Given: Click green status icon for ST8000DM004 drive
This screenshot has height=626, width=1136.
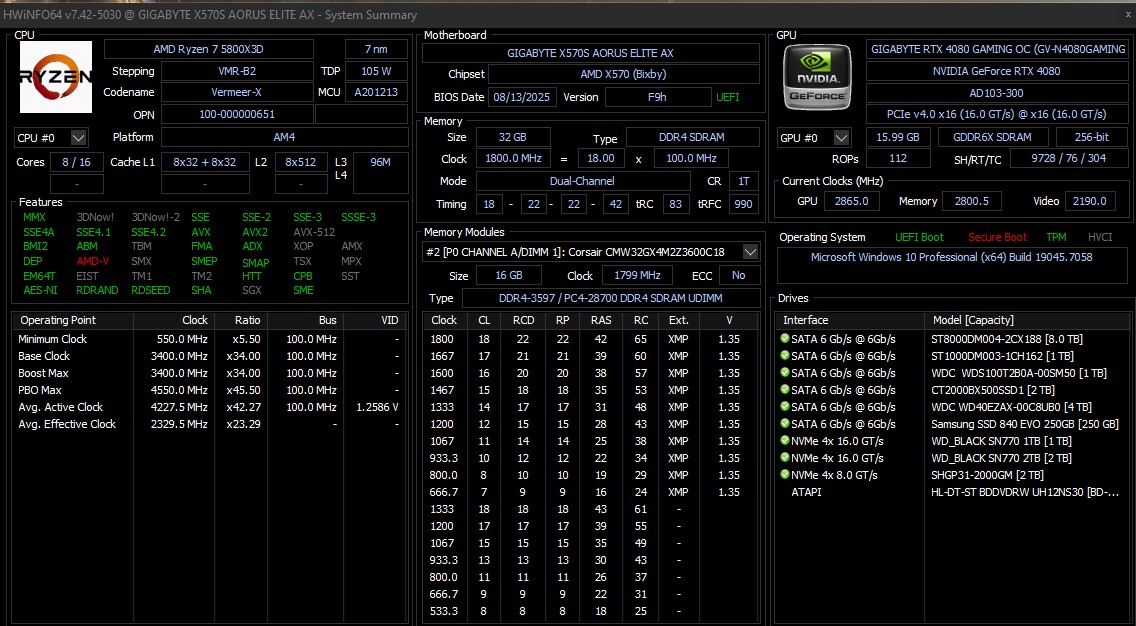Looking at the screenshot, I should (785, 338).
